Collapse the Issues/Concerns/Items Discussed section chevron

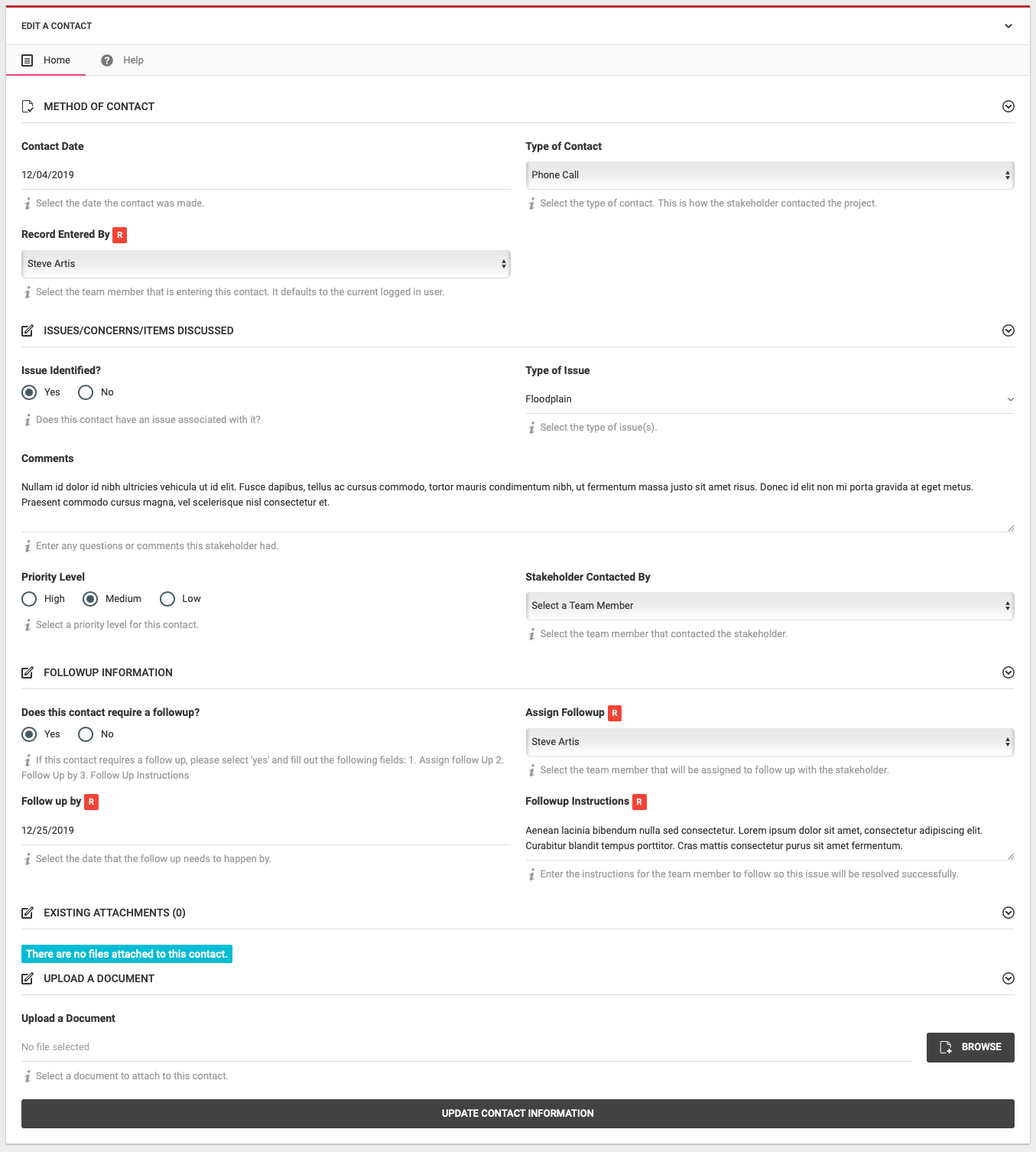[1008, 330]
